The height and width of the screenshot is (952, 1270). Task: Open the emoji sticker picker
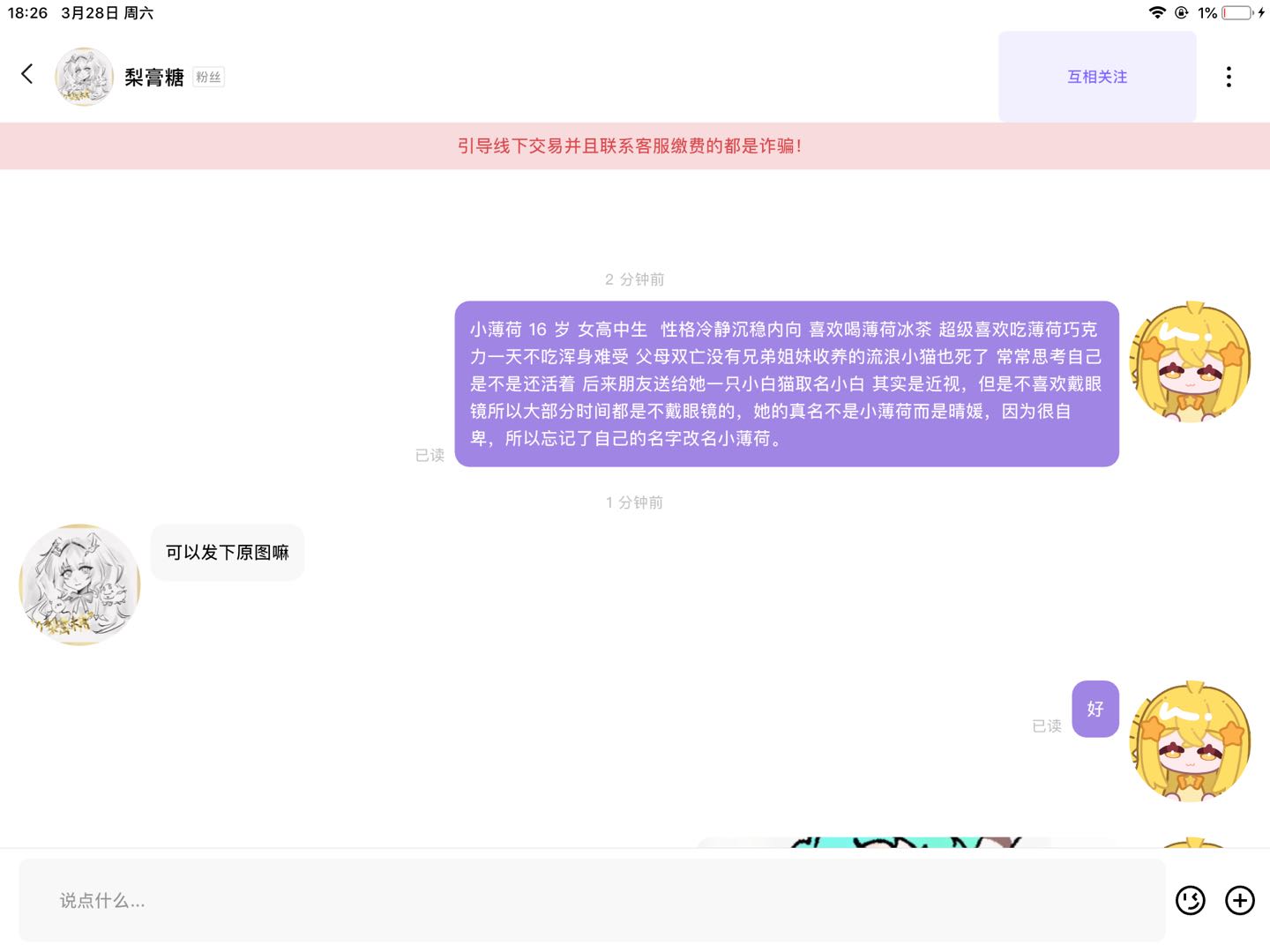point(1190,900)
